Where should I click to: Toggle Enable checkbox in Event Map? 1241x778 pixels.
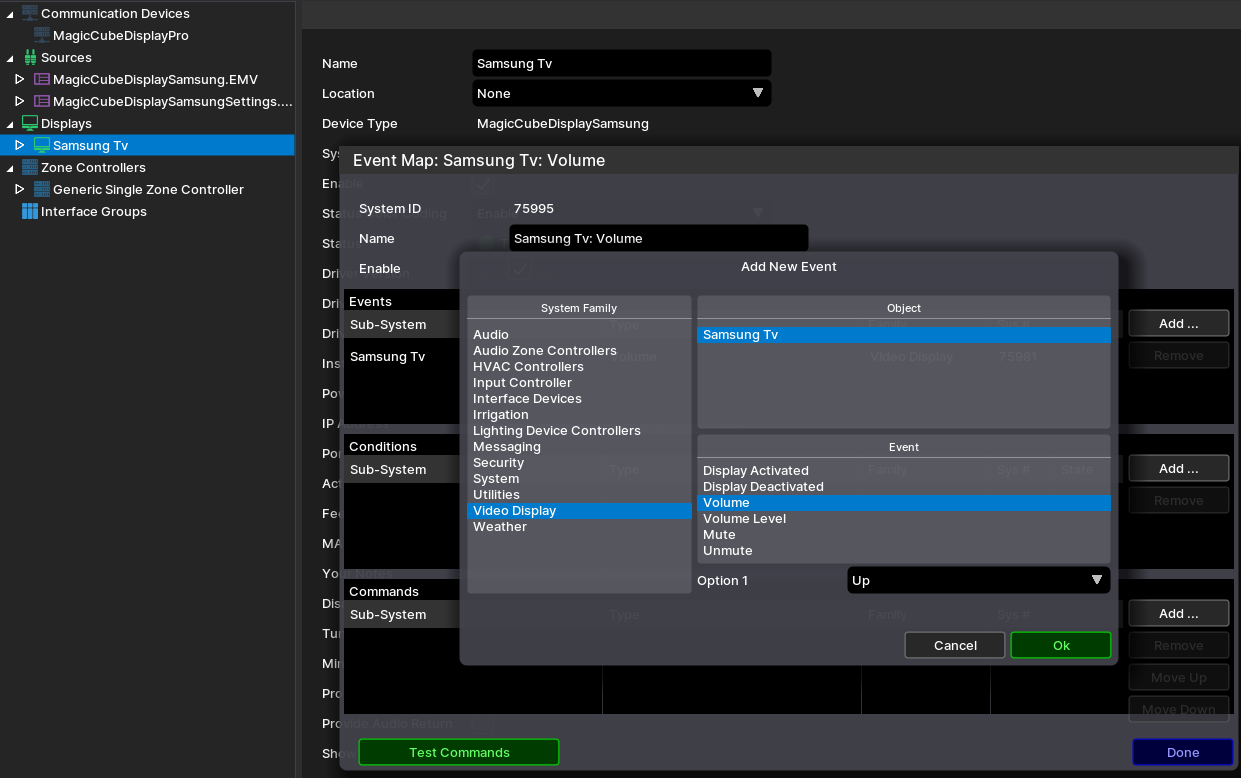pos(520,268)
